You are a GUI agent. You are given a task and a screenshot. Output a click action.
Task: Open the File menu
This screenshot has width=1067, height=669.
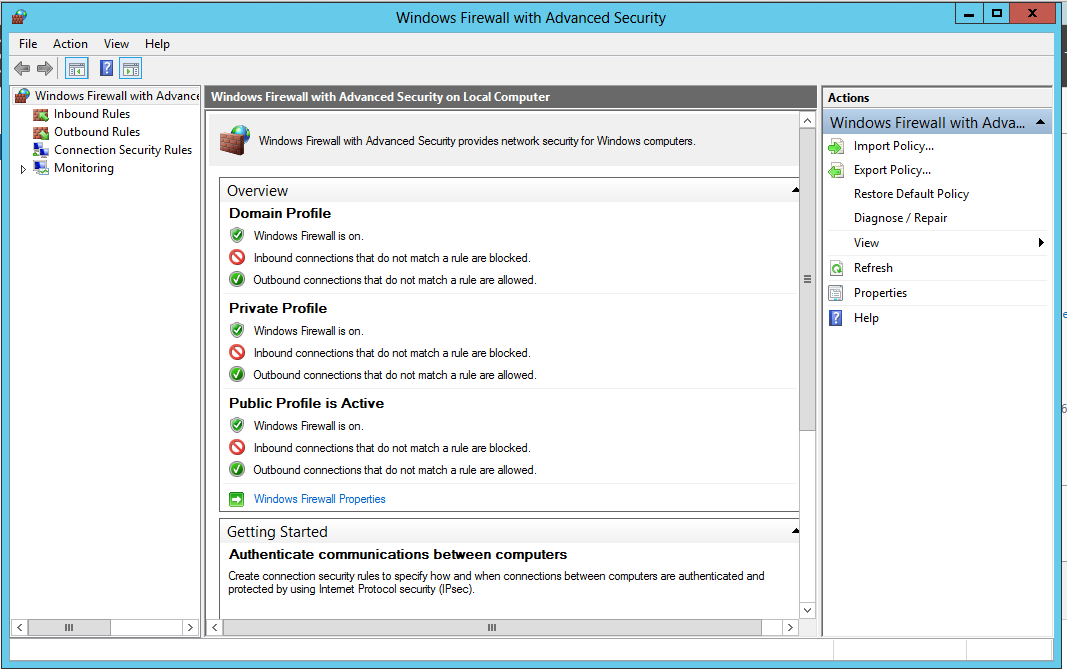[x=28, y=44]
